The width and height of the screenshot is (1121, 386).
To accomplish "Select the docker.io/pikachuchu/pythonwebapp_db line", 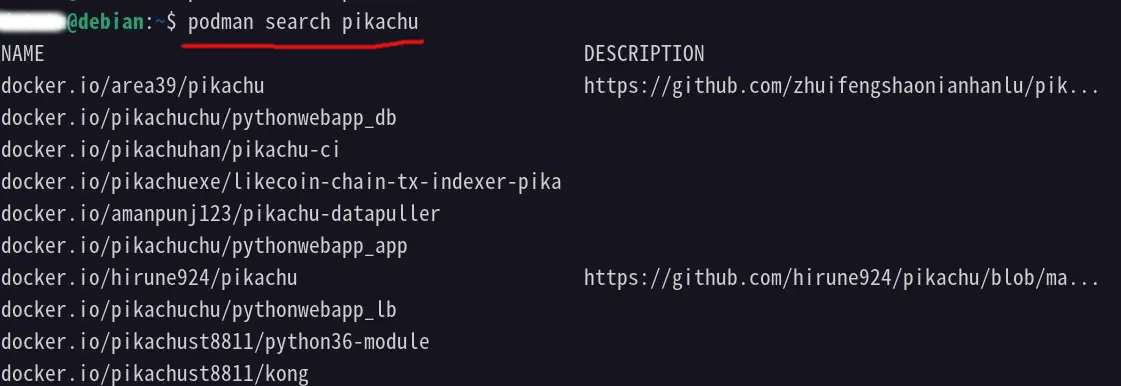I will coord(199,118).
